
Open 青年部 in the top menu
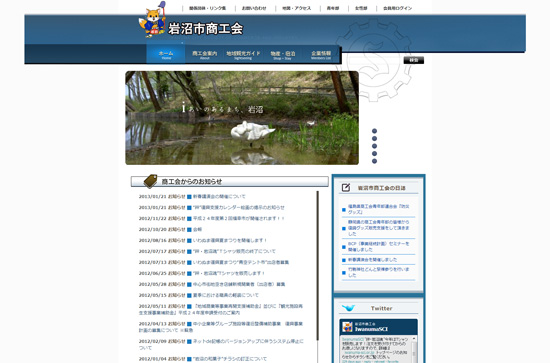[x=333, y=8]
